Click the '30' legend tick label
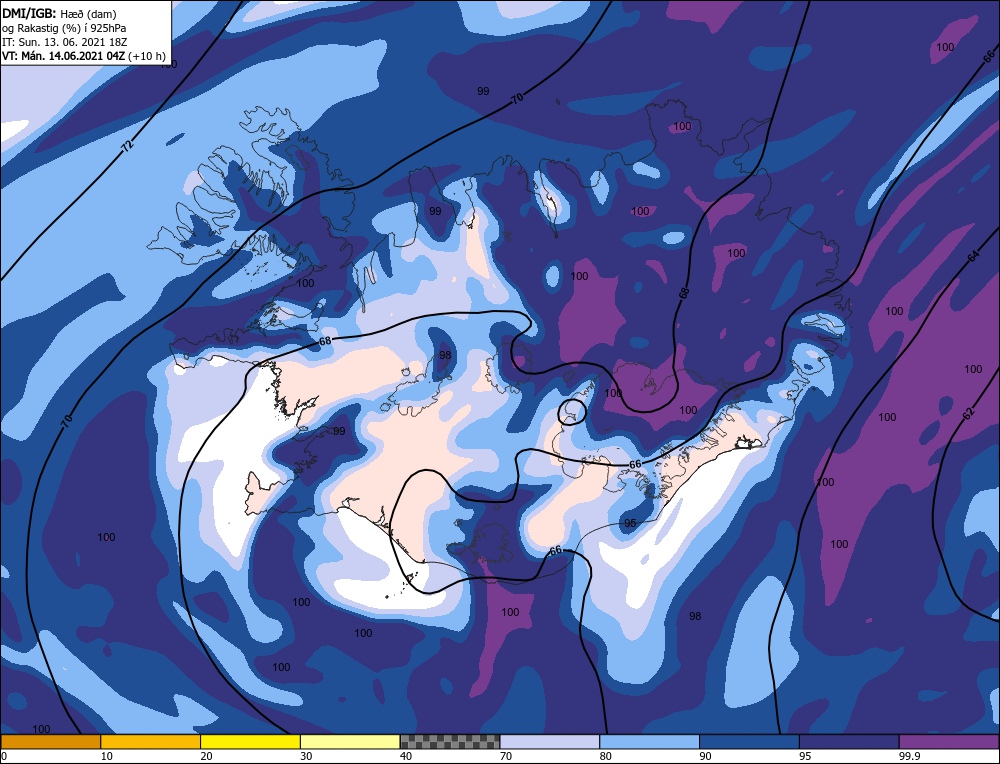Image resolution: width=1000 pixels, height=764 pixels. coord(306,756)
